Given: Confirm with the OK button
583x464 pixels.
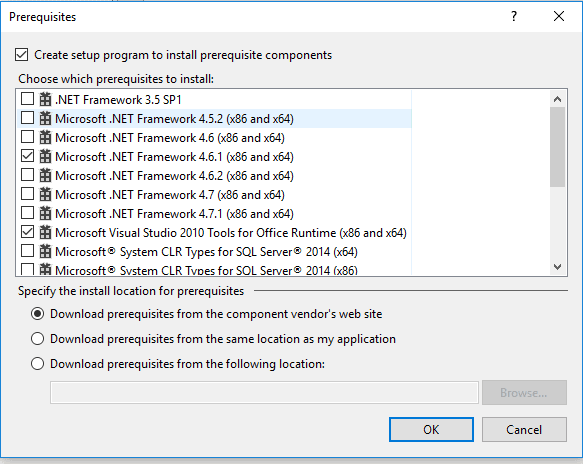Looking at the screenshot, I should pos(431,429).
